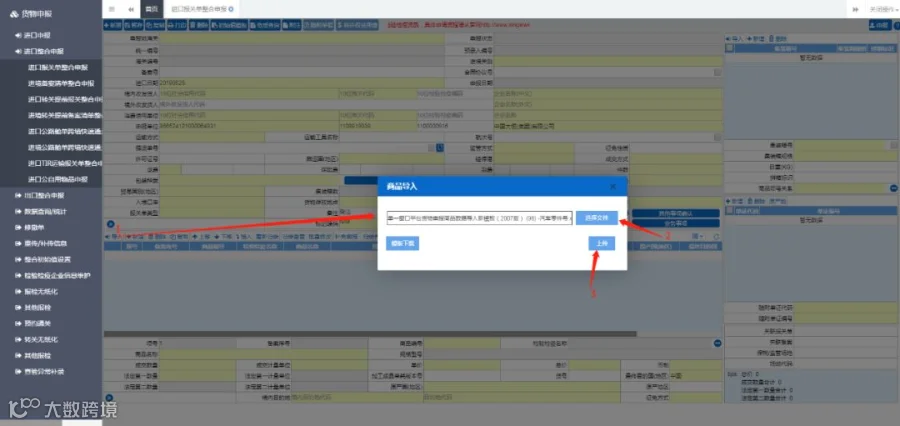
Task: Click 新增 plus icon in top toolbar
Action: tap(112, 25)
